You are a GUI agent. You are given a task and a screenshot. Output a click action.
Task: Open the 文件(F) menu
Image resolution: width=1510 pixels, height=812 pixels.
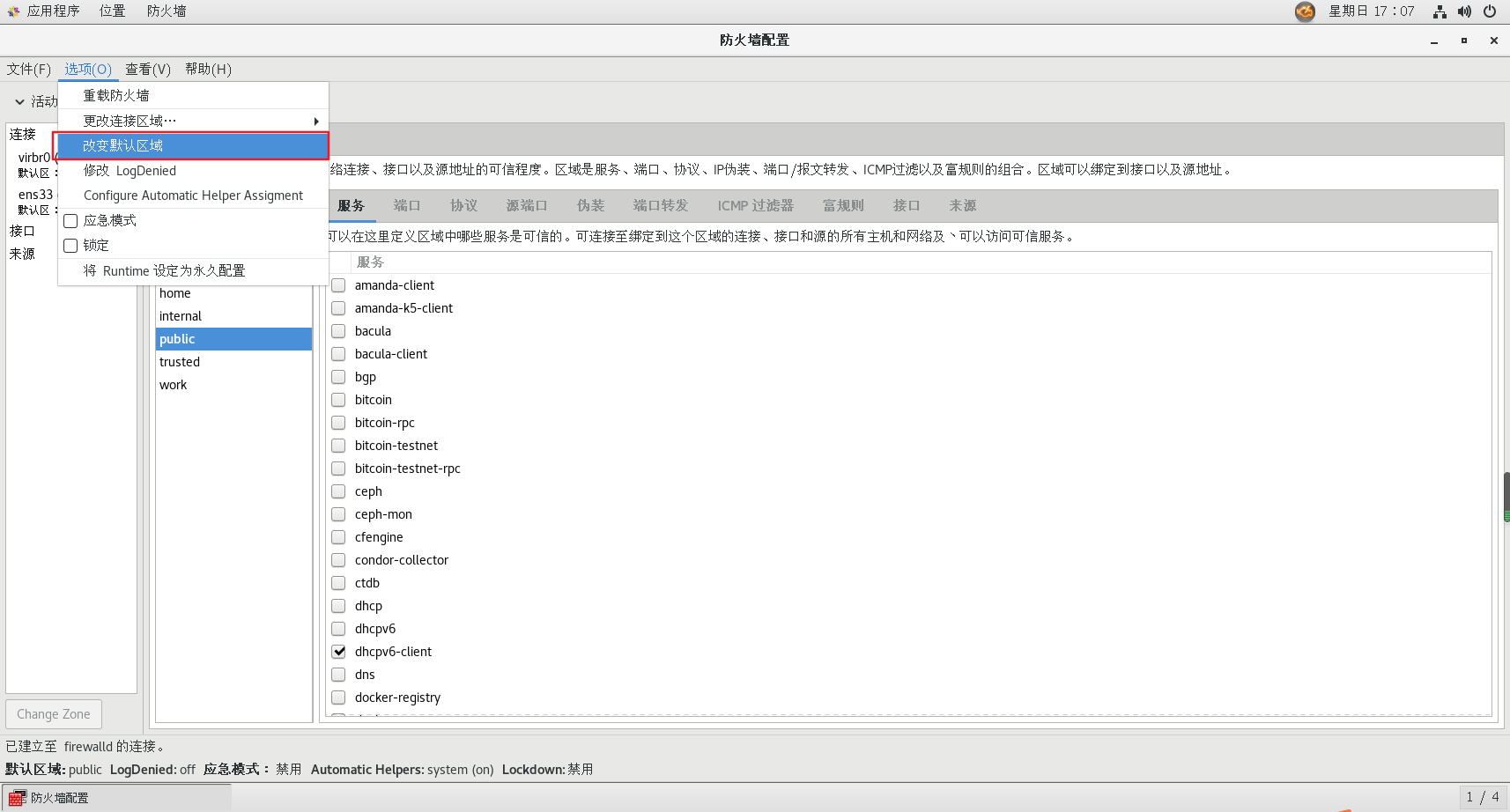pyautogui.click(x=29, y=69)
